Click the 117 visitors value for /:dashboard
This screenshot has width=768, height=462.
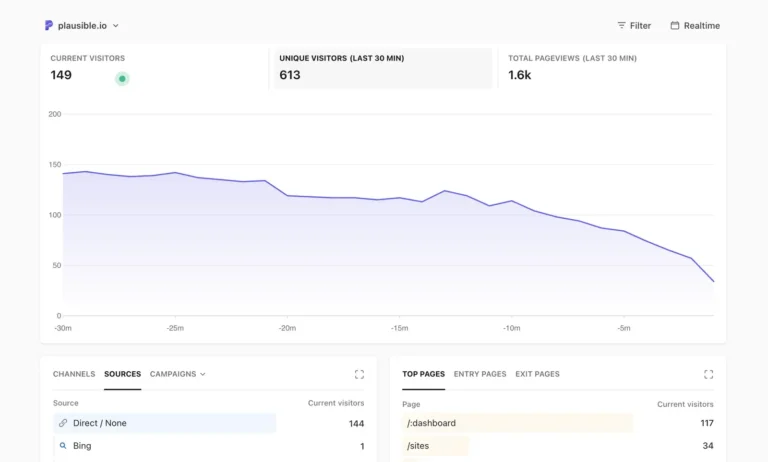tap(707, 423)
